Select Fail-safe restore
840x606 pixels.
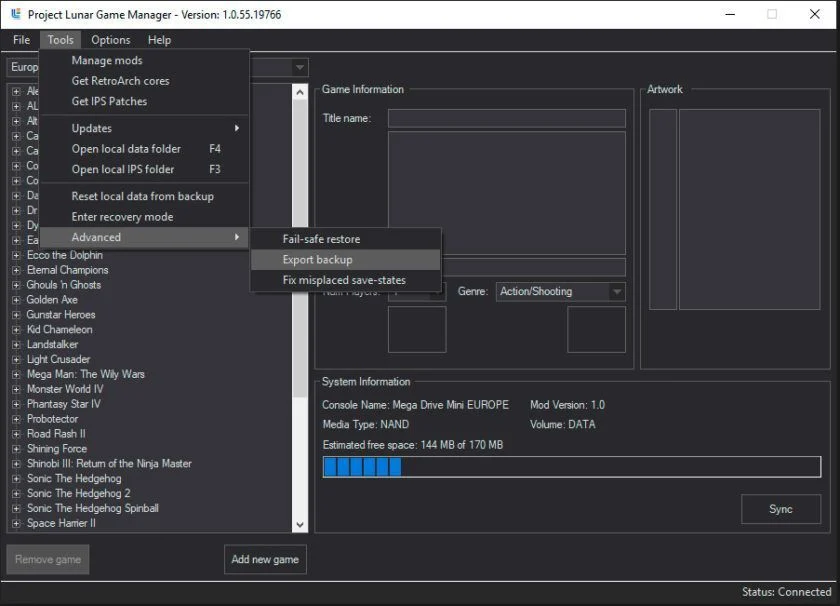tap(346, 240)
